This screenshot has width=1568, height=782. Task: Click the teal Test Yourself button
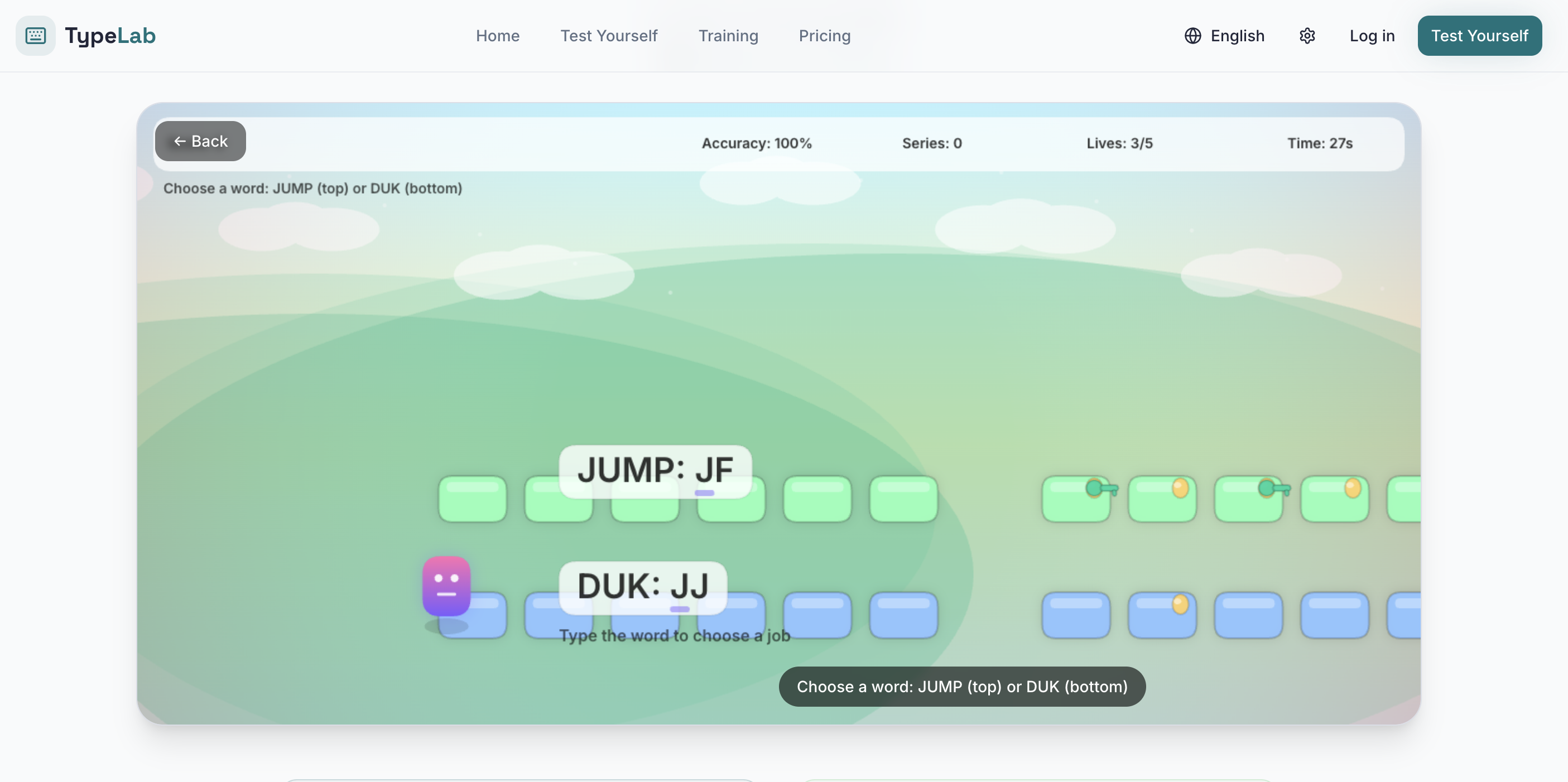pos(1479,36)
